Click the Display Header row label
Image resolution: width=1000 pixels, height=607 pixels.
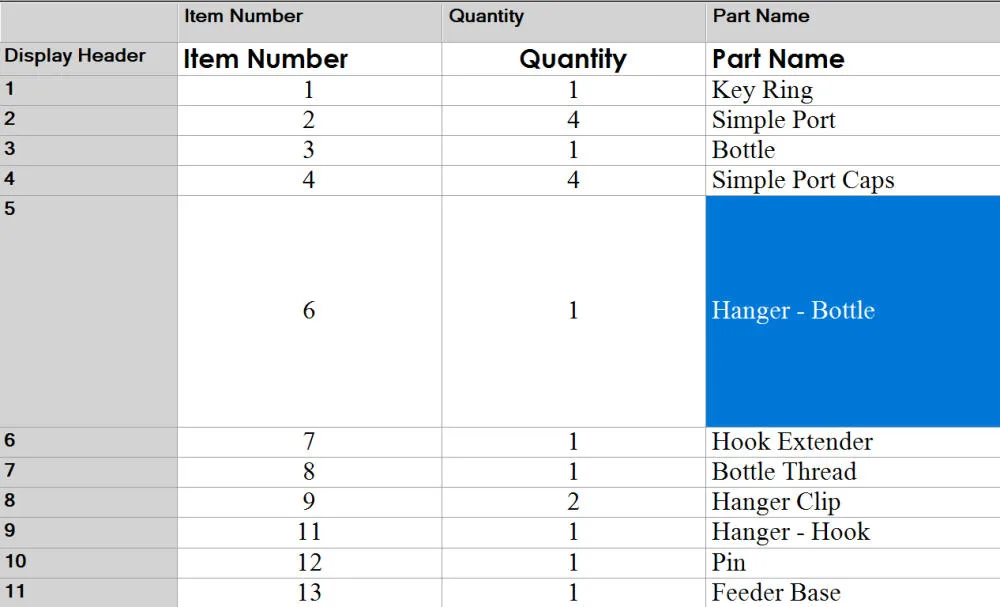[89, 59]
